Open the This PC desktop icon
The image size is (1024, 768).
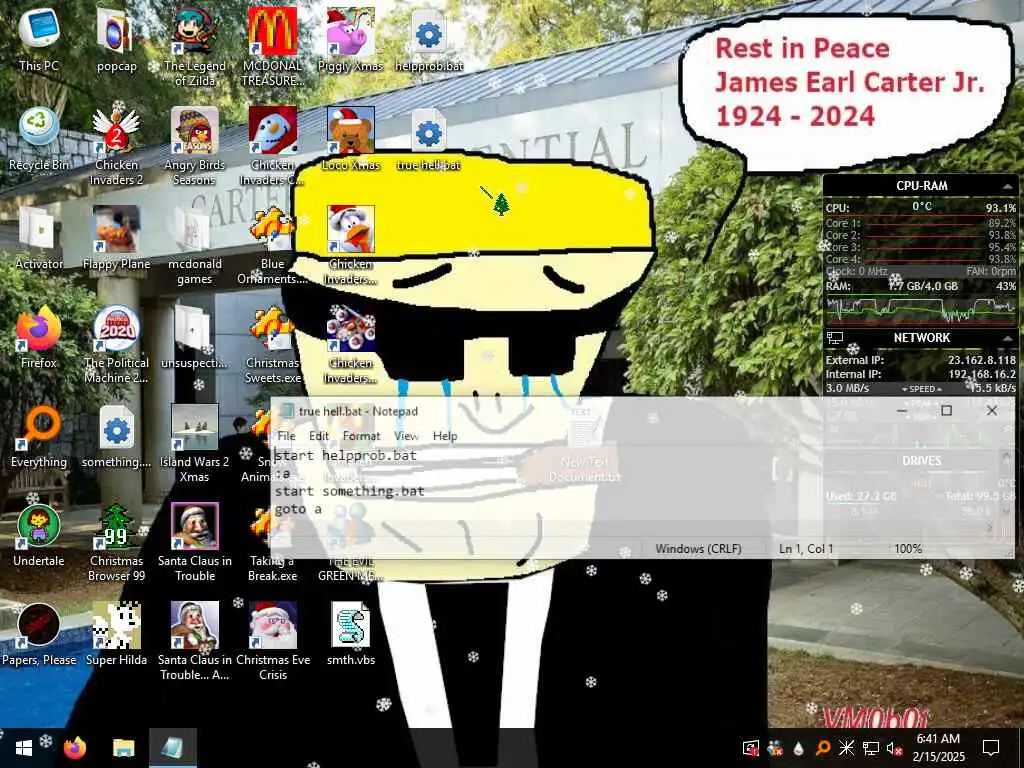tap(39, 39)
